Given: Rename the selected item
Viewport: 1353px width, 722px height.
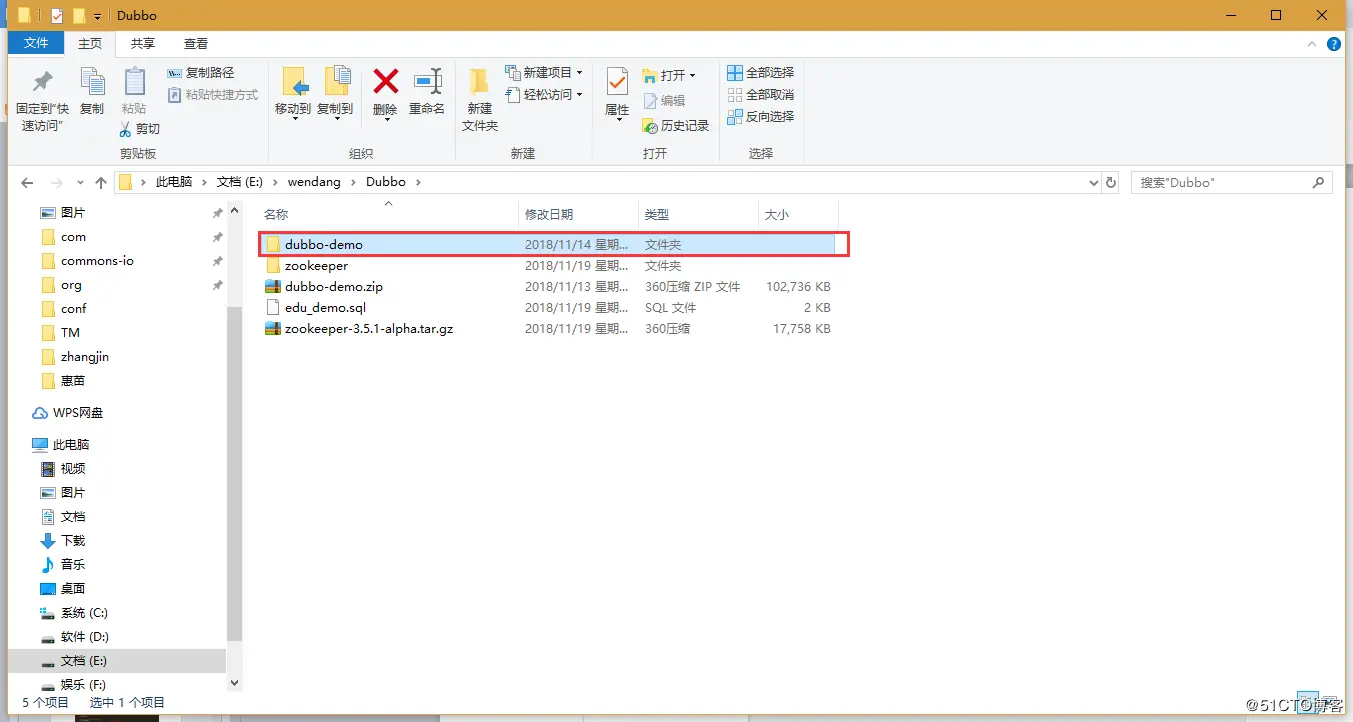Looking at the screenshot, I should pyautogui.click(x=427, y=92).
